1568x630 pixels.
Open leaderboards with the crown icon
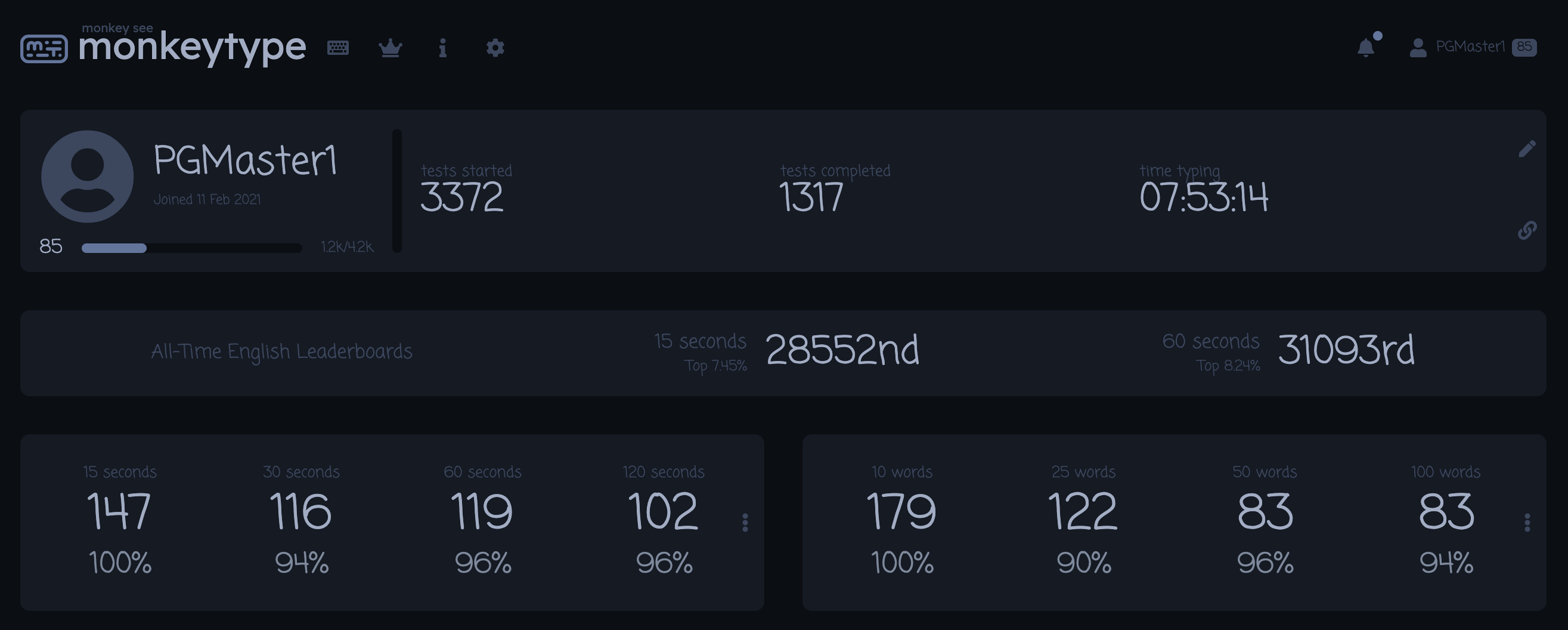[x=390, y=48]
